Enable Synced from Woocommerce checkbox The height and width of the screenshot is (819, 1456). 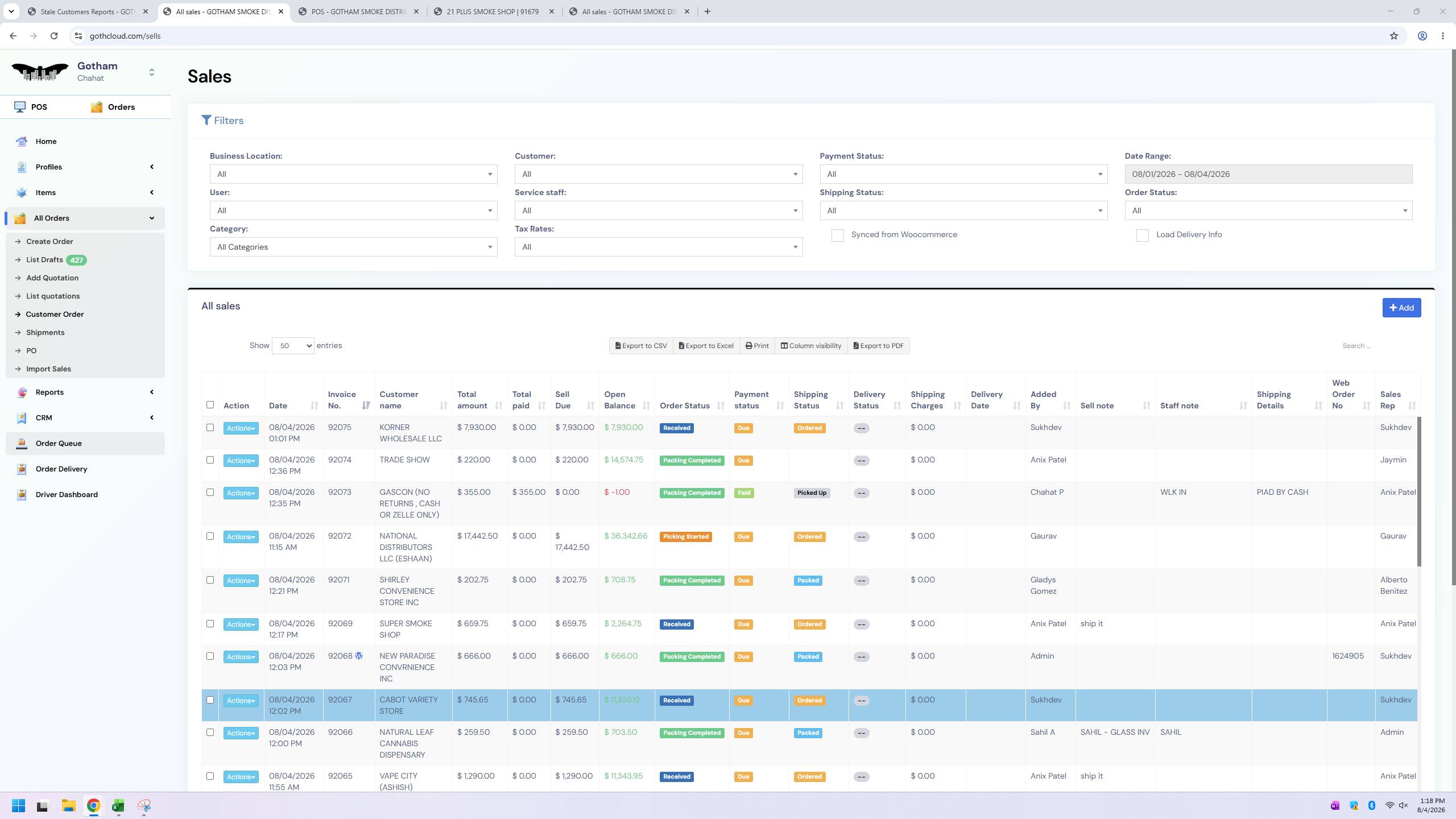click(837, 235)
